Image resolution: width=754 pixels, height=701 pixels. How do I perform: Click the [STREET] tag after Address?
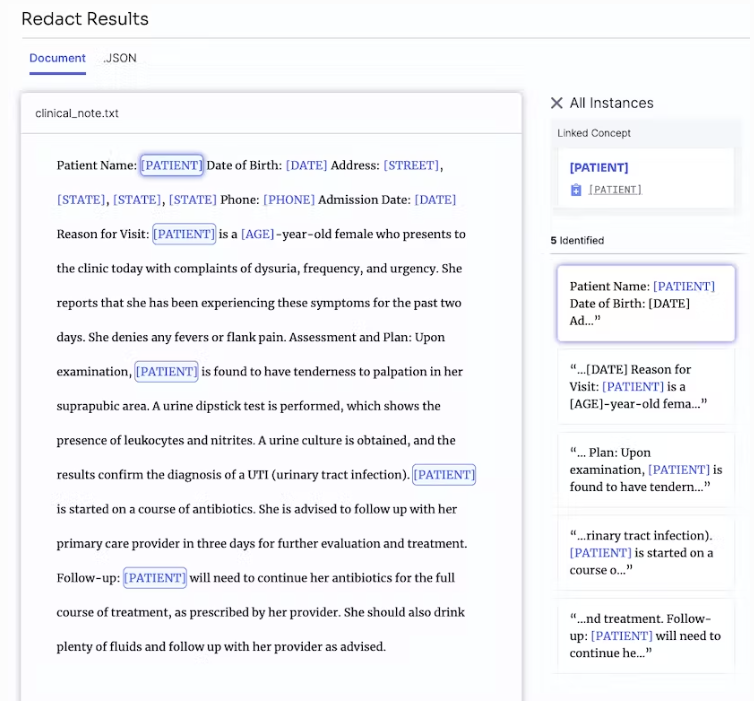coord(411,165)
